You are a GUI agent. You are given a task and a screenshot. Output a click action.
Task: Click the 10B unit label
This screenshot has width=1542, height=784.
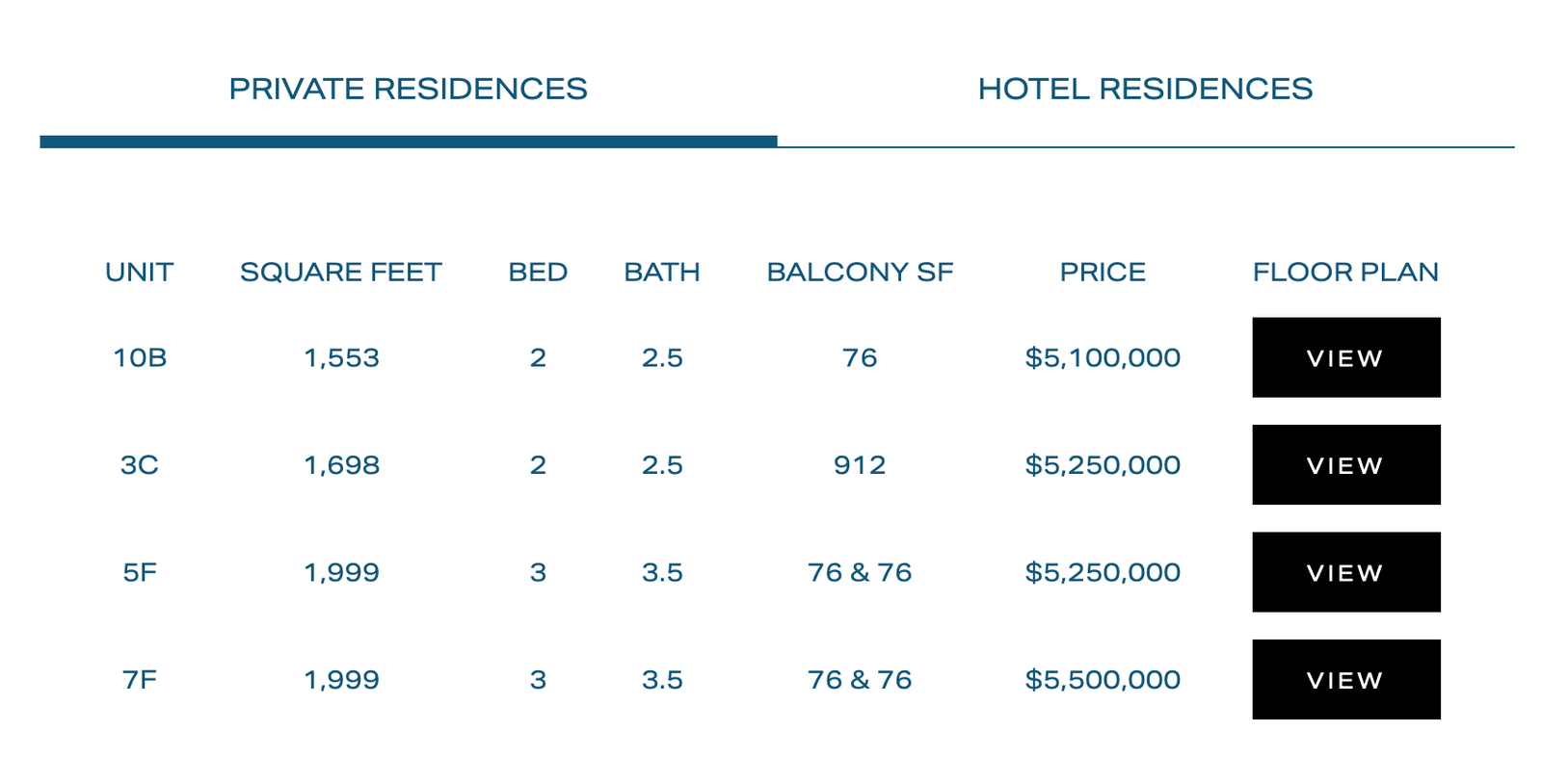tap(140, 358)
